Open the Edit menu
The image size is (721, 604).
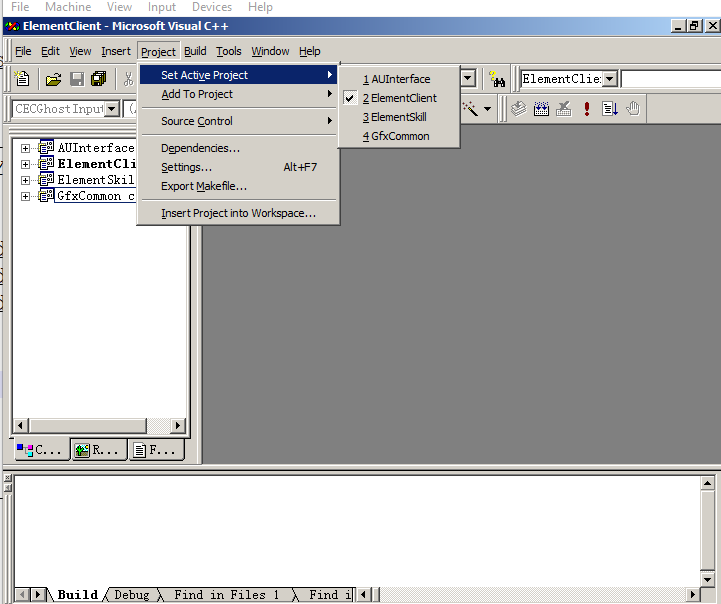coord(50,51)
